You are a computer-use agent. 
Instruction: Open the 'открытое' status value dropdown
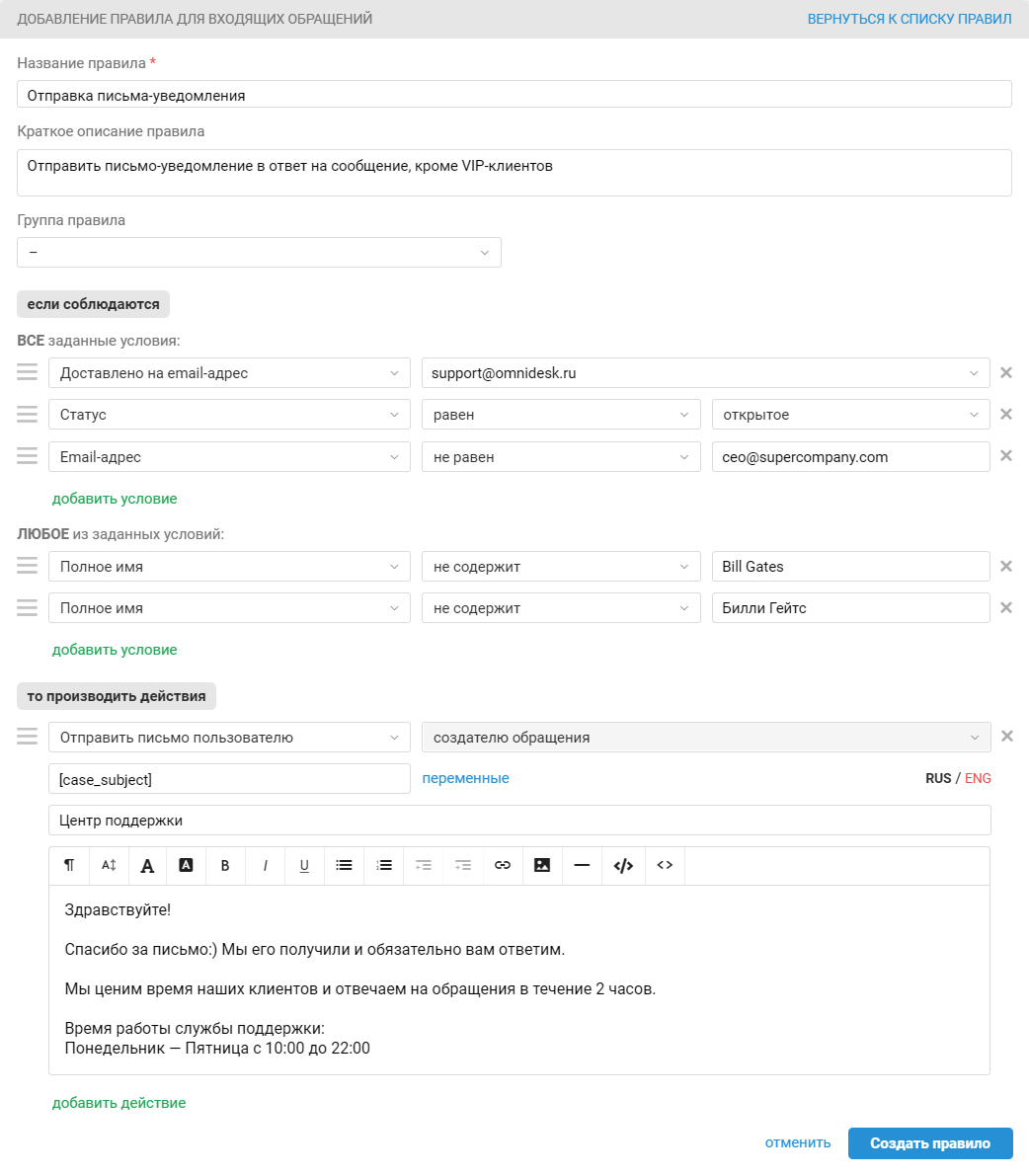coord(850,415)
